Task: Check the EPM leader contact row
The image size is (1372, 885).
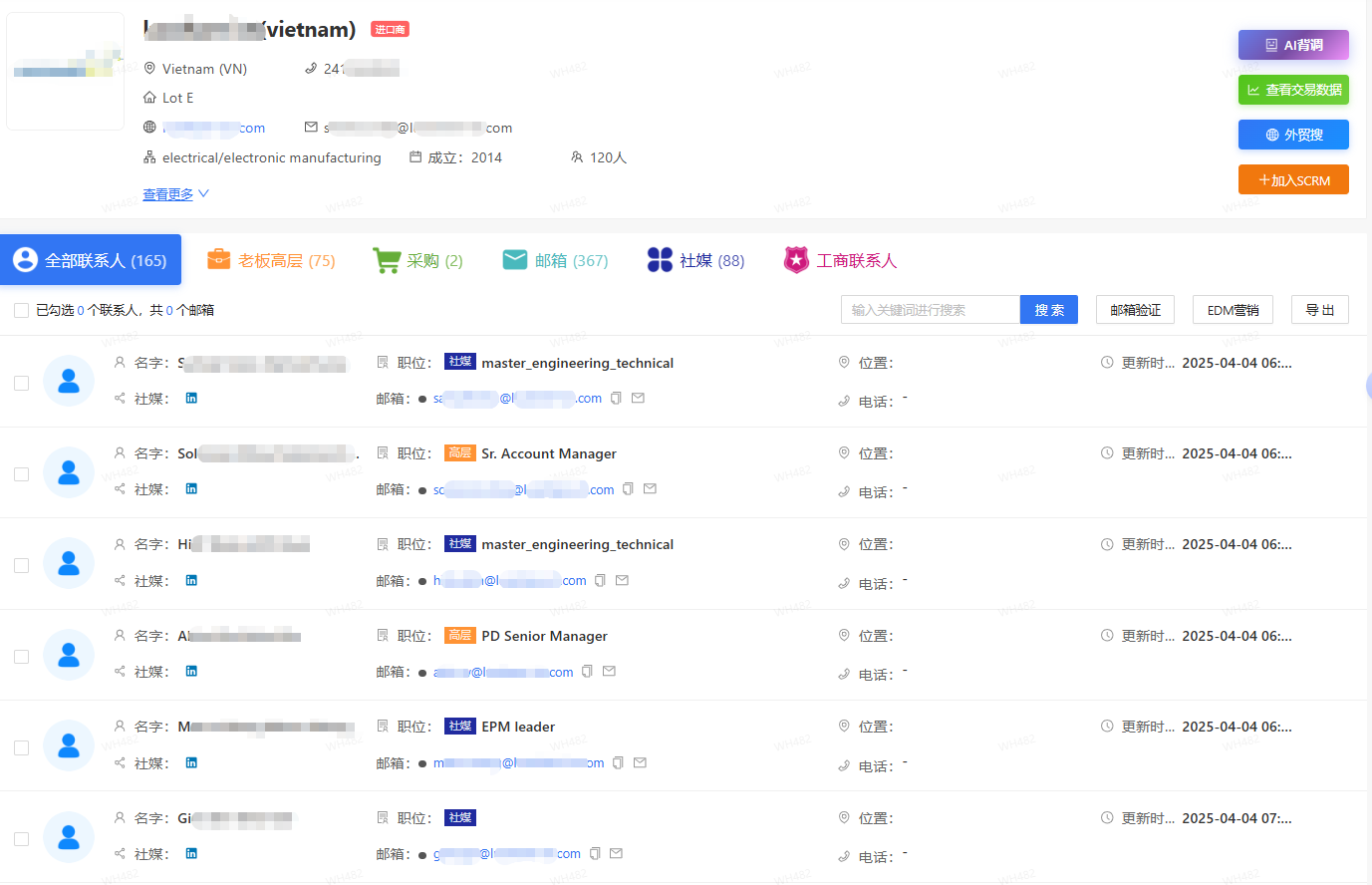Action: 21,747
